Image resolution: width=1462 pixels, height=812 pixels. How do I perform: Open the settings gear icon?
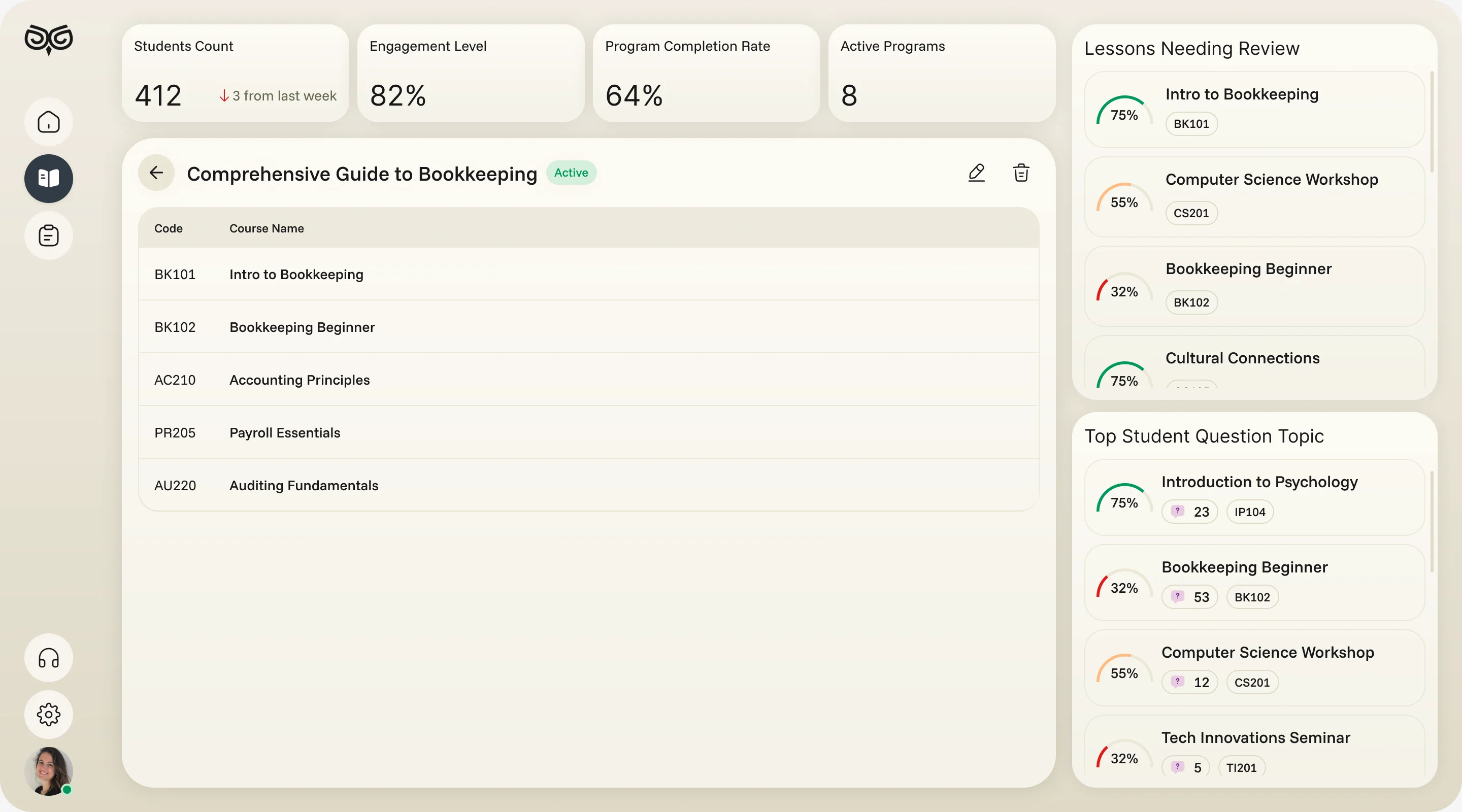click(49, 715)
